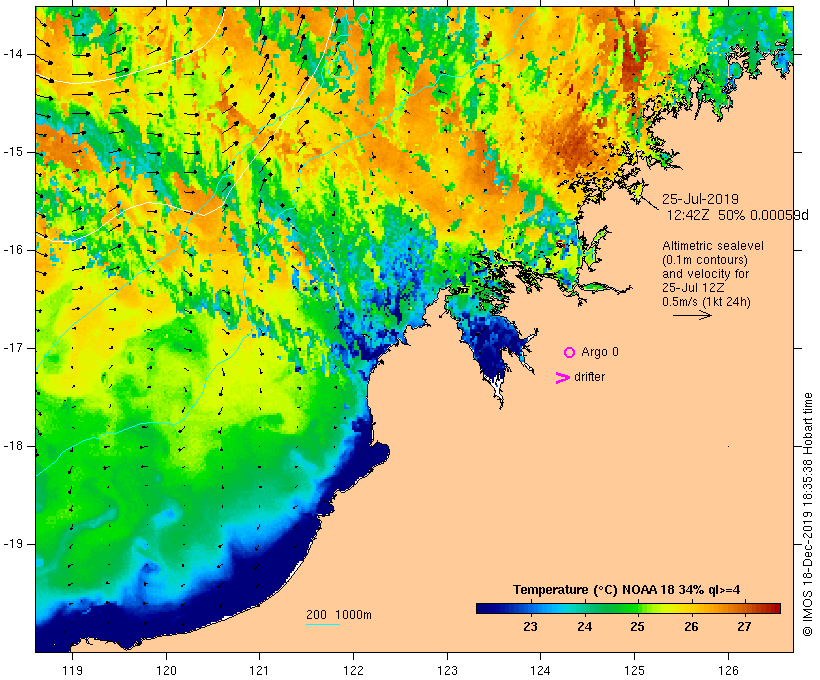Click the '(0.1m contours)' text
Screen dimensions: 820x680
pos(705,260)
